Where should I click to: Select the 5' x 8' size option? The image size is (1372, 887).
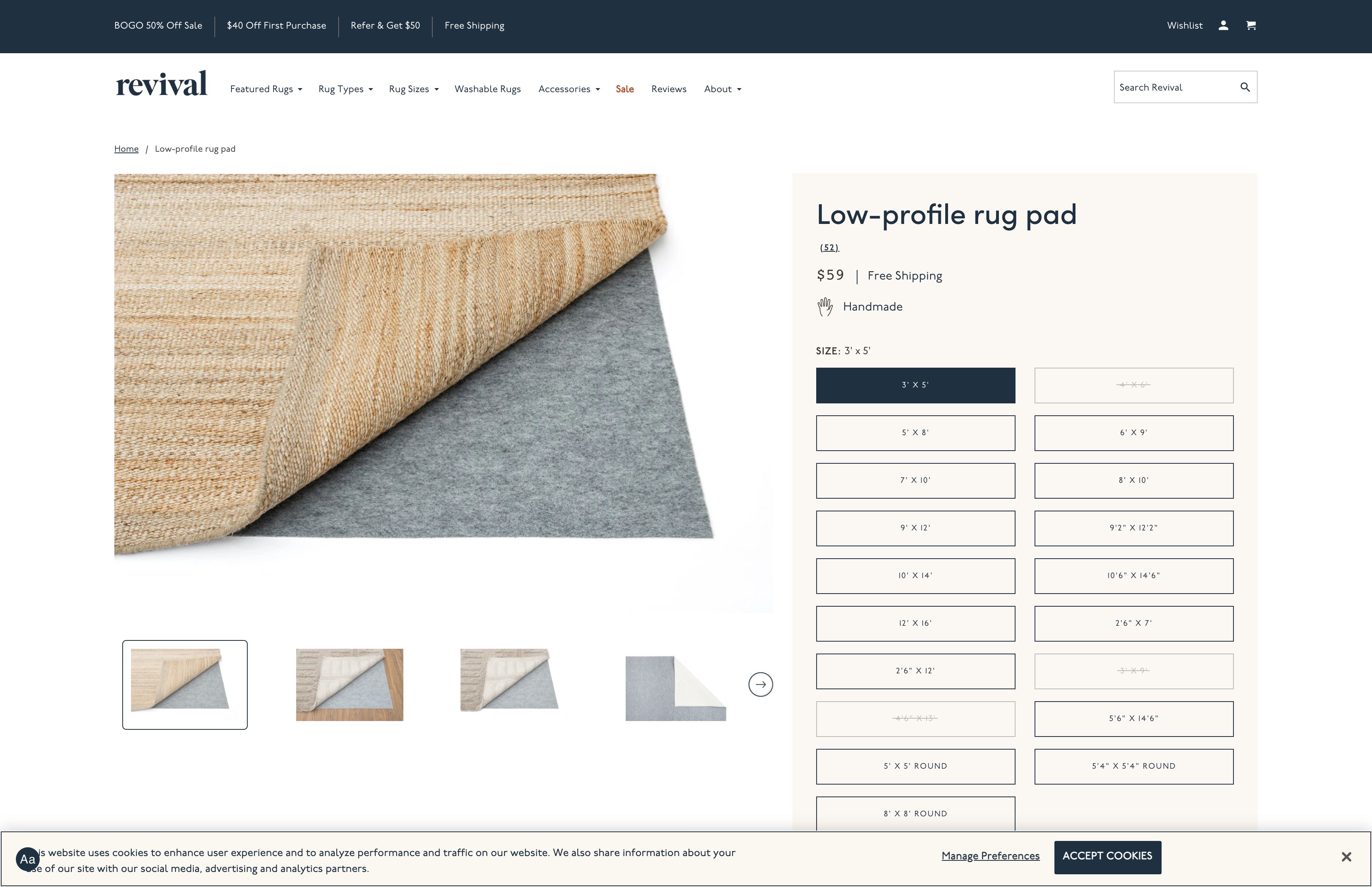click(x=915, y=432)
